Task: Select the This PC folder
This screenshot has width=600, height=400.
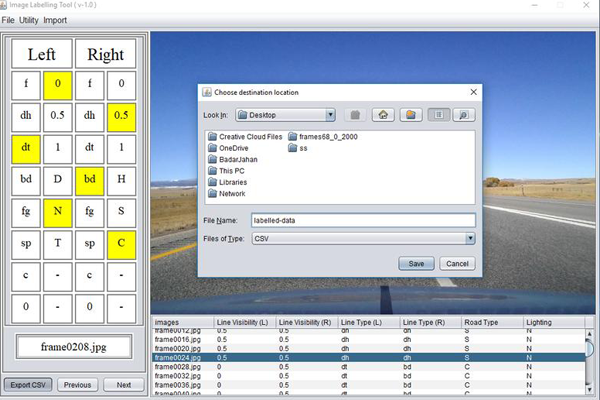Action: (x=226, y=171)
